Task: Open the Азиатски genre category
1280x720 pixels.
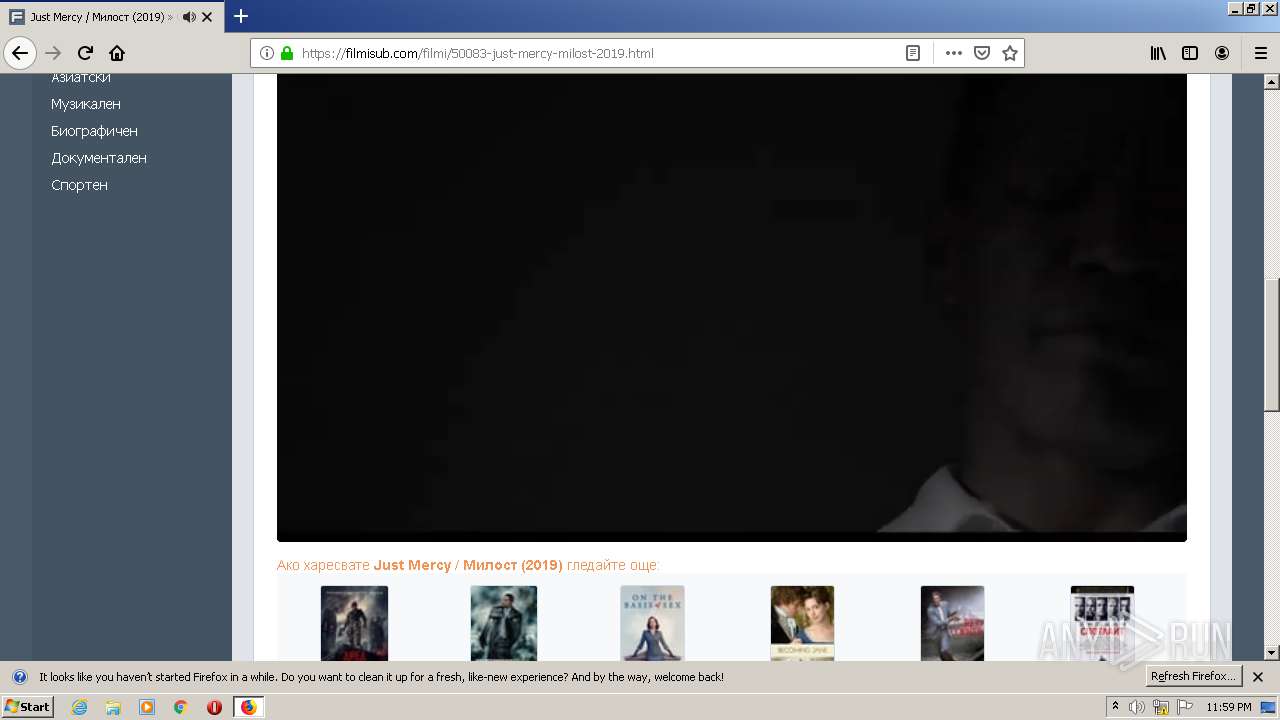Action: tap(81, 78)
